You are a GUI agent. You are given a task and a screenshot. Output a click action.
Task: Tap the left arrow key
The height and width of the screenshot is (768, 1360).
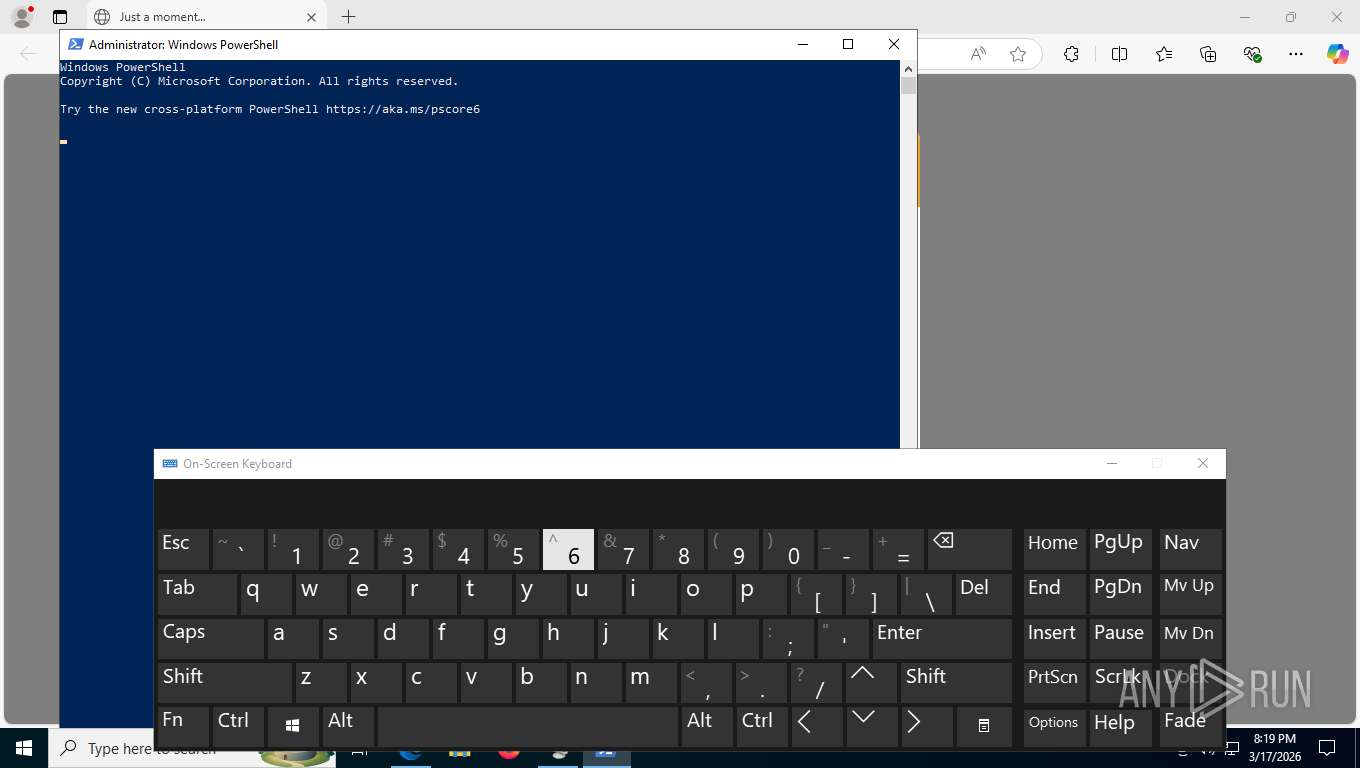click(816, 727)
